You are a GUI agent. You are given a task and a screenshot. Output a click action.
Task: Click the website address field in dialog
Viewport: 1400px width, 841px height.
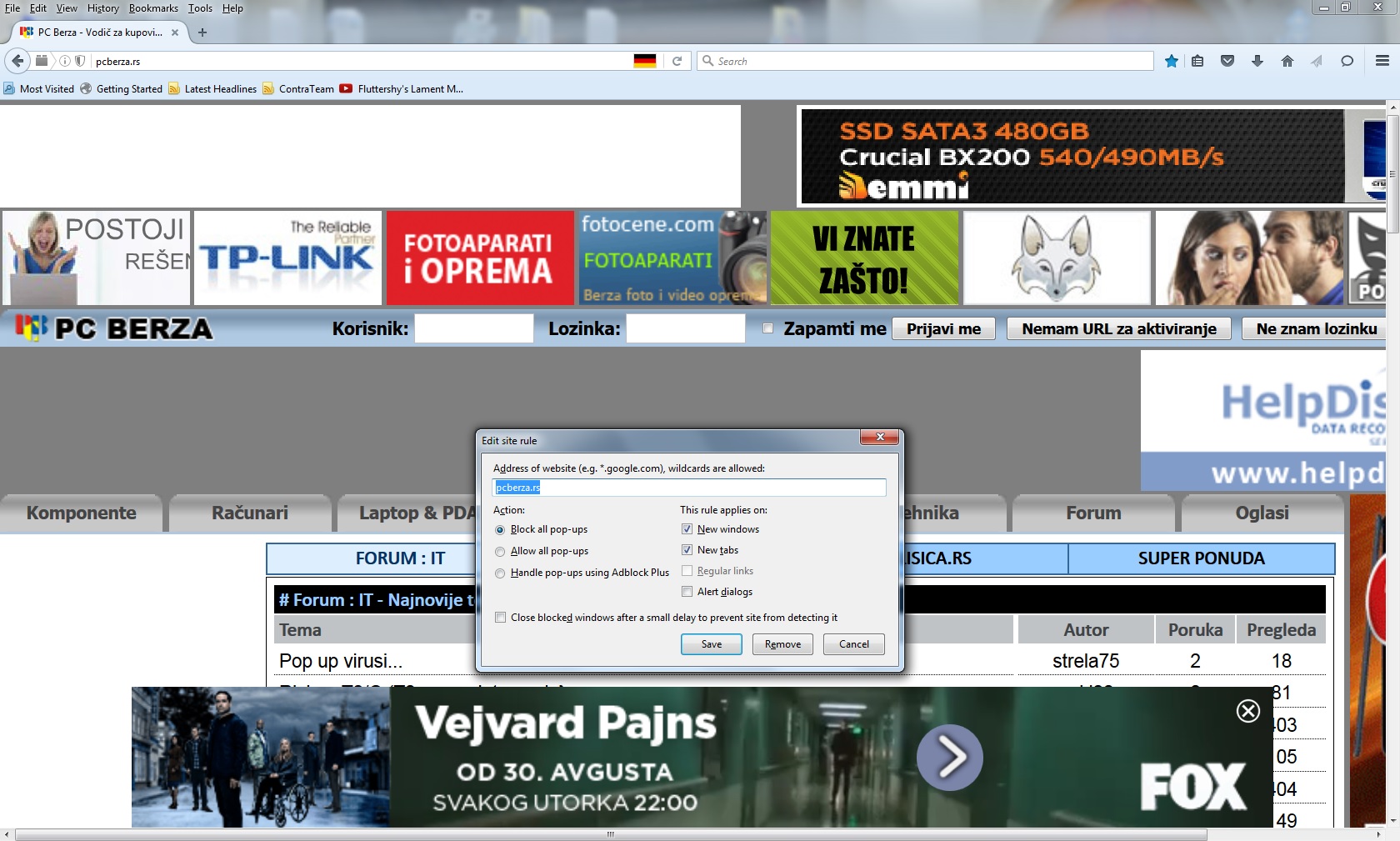pyautogui.click(x=689, y=488)
